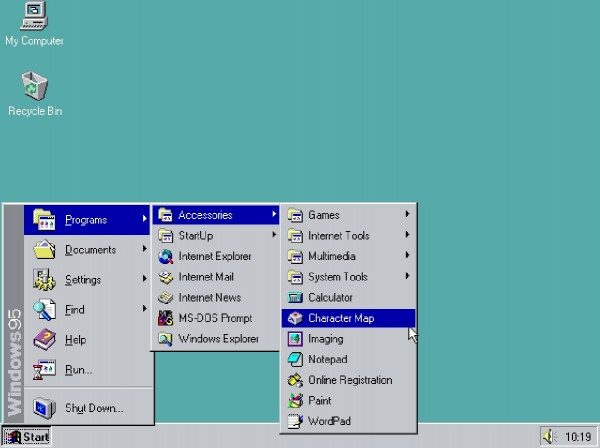Click the Imaging icon
600x448 pixels.
click(x=295, y=339)
